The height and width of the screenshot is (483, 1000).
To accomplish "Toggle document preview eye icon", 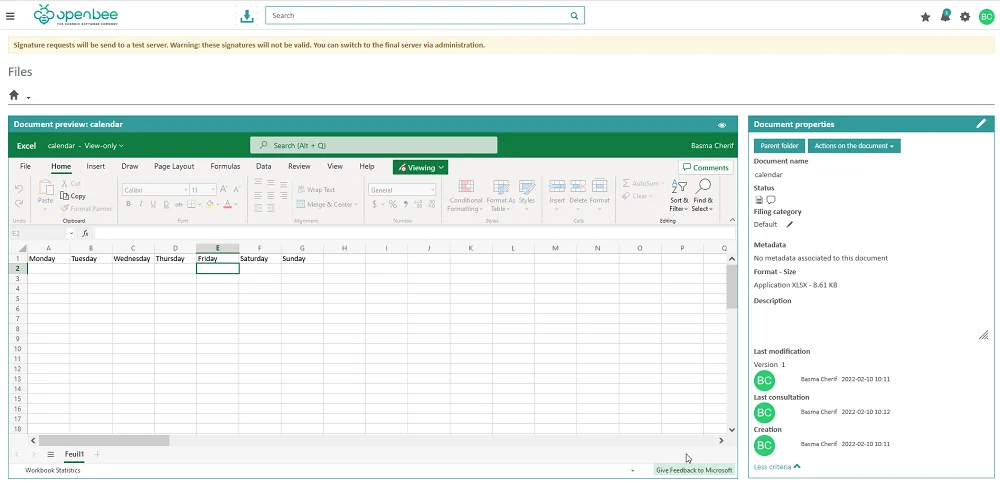I will pyautogui.click(x=722, y=125).
